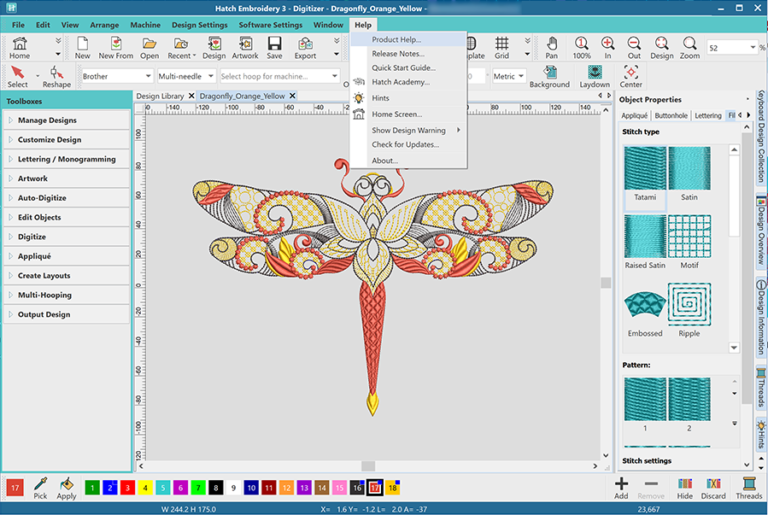The width and height of the screenshot is (768, 515).
Task: Select the Reshape tool
Action: point(56,75)
